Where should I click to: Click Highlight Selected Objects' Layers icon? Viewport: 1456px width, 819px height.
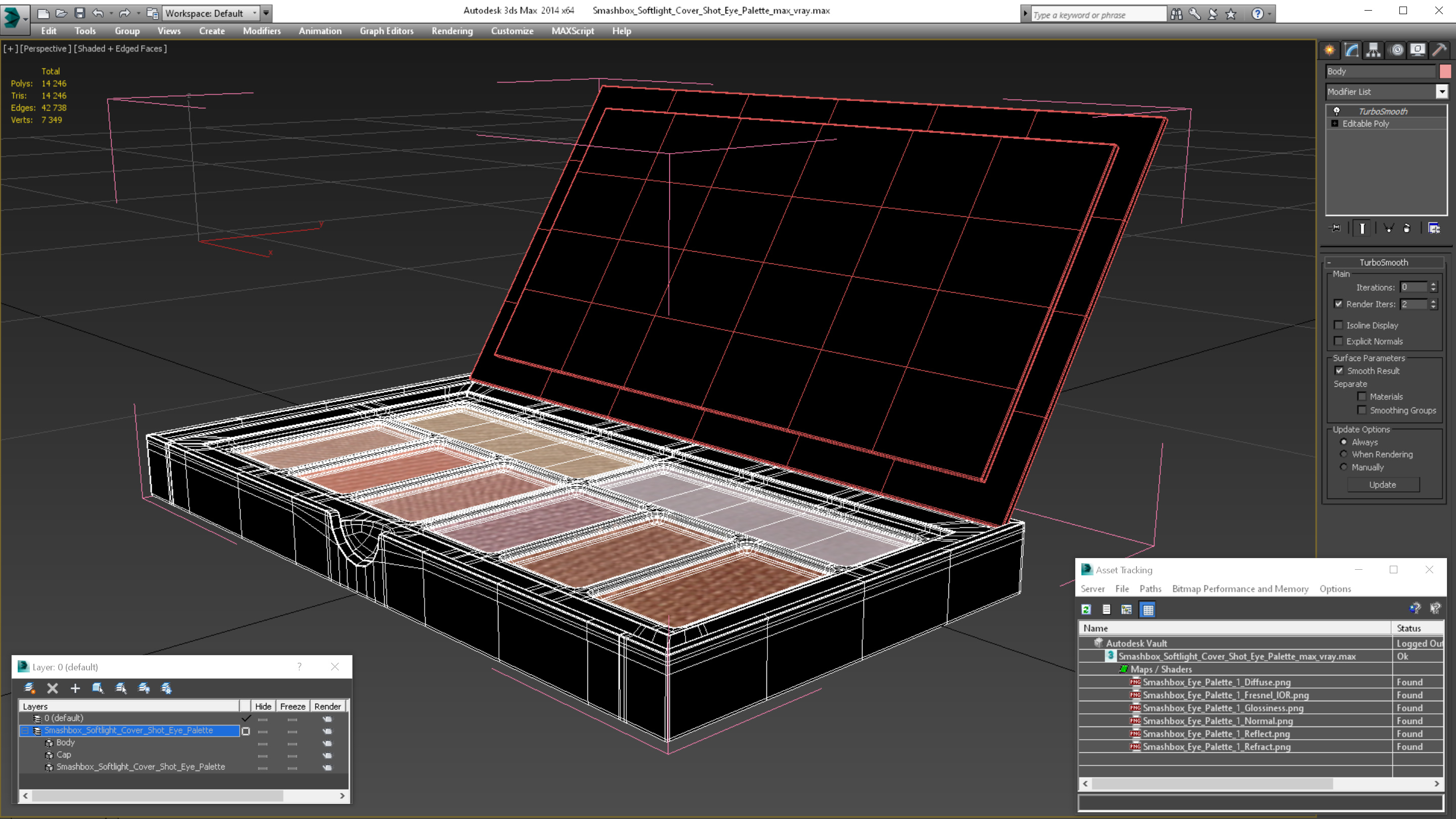[121, 688]
